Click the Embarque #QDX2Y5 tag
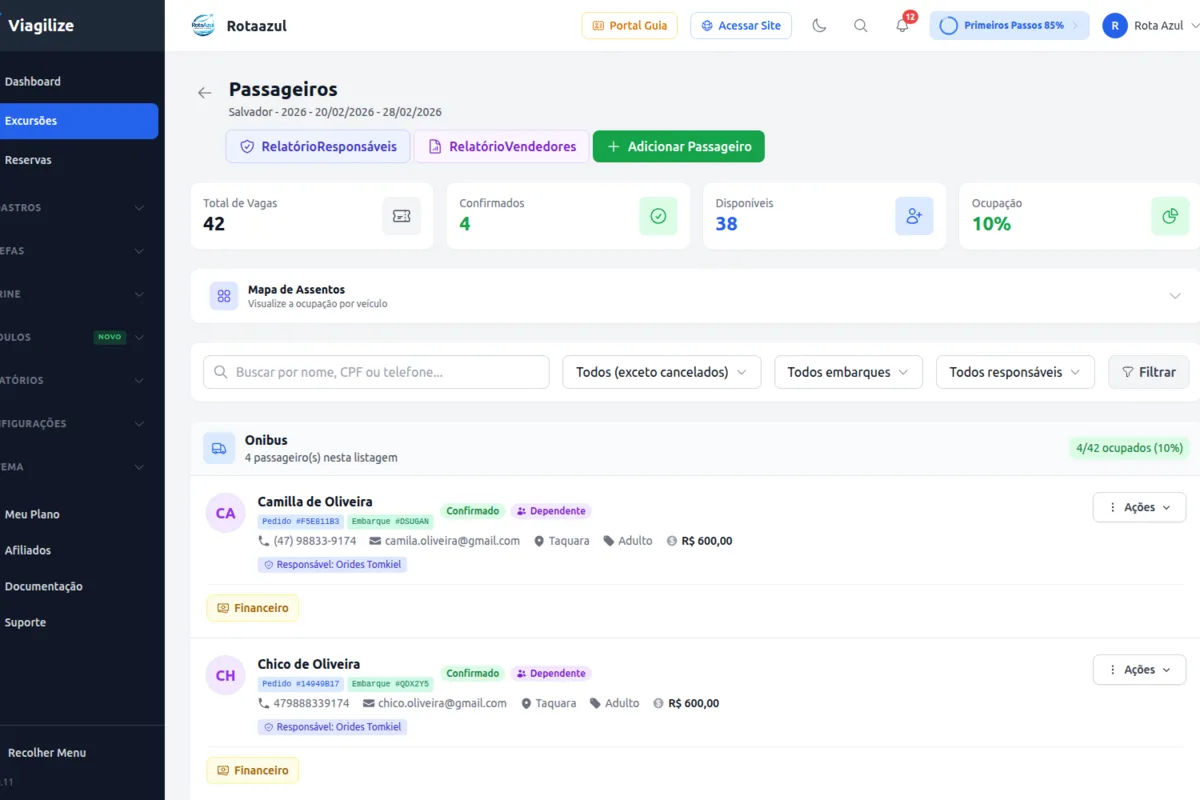1200x800 pixels. click(390, 684)
